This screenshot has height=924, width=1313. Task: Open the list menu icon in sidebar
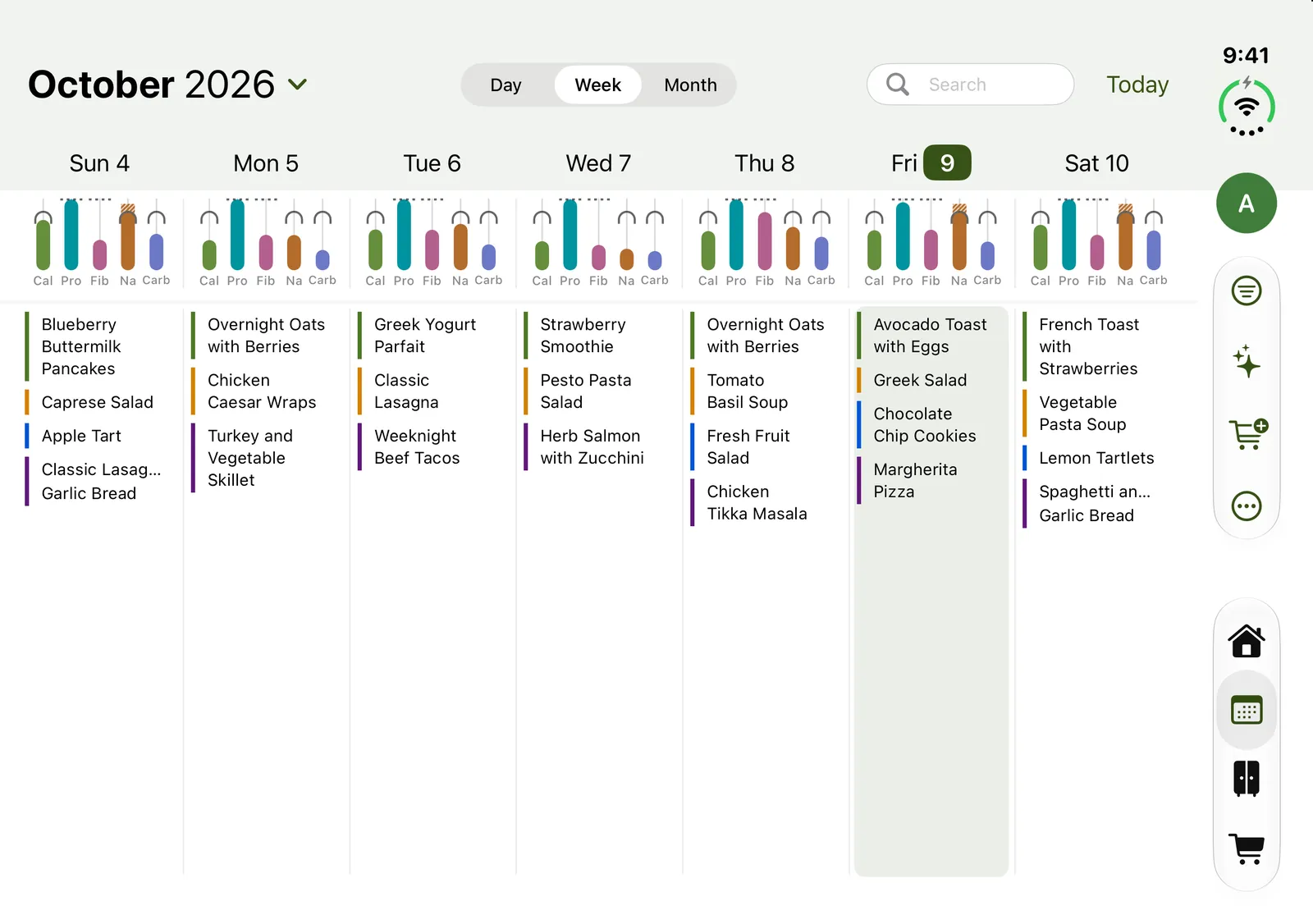(x=1246, y=290)
